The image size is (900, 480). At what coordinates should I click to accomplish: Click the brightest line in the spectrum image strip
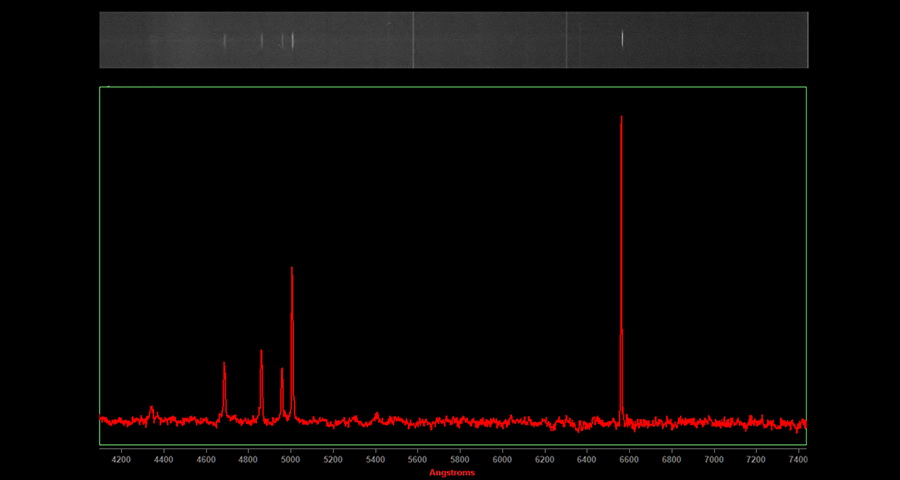[x=622, y=39]
